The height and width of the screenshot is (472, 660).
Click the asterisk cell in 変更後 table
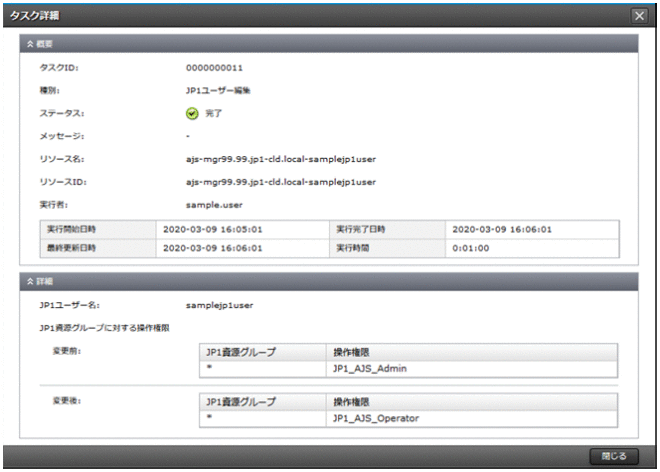(263, 419)
